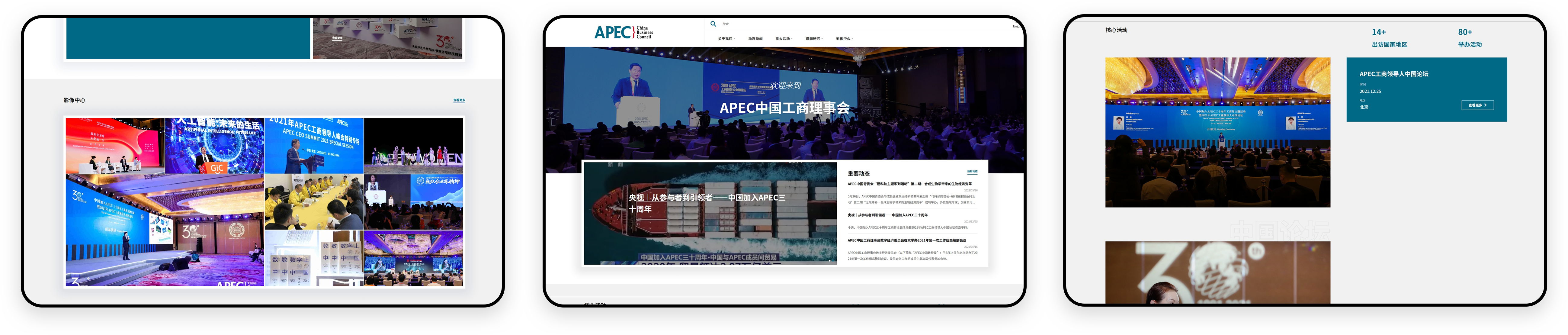Open the 影像中心 nav menu
Screen dimensions: 1568x335
(844, 39)
